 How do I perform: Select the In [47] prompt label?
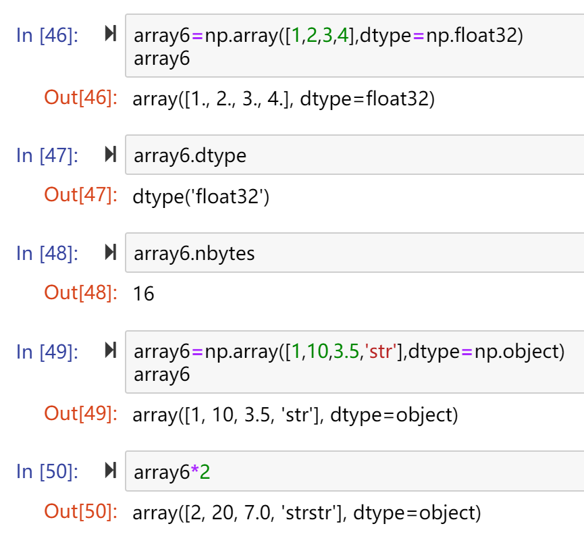[47, 156]
